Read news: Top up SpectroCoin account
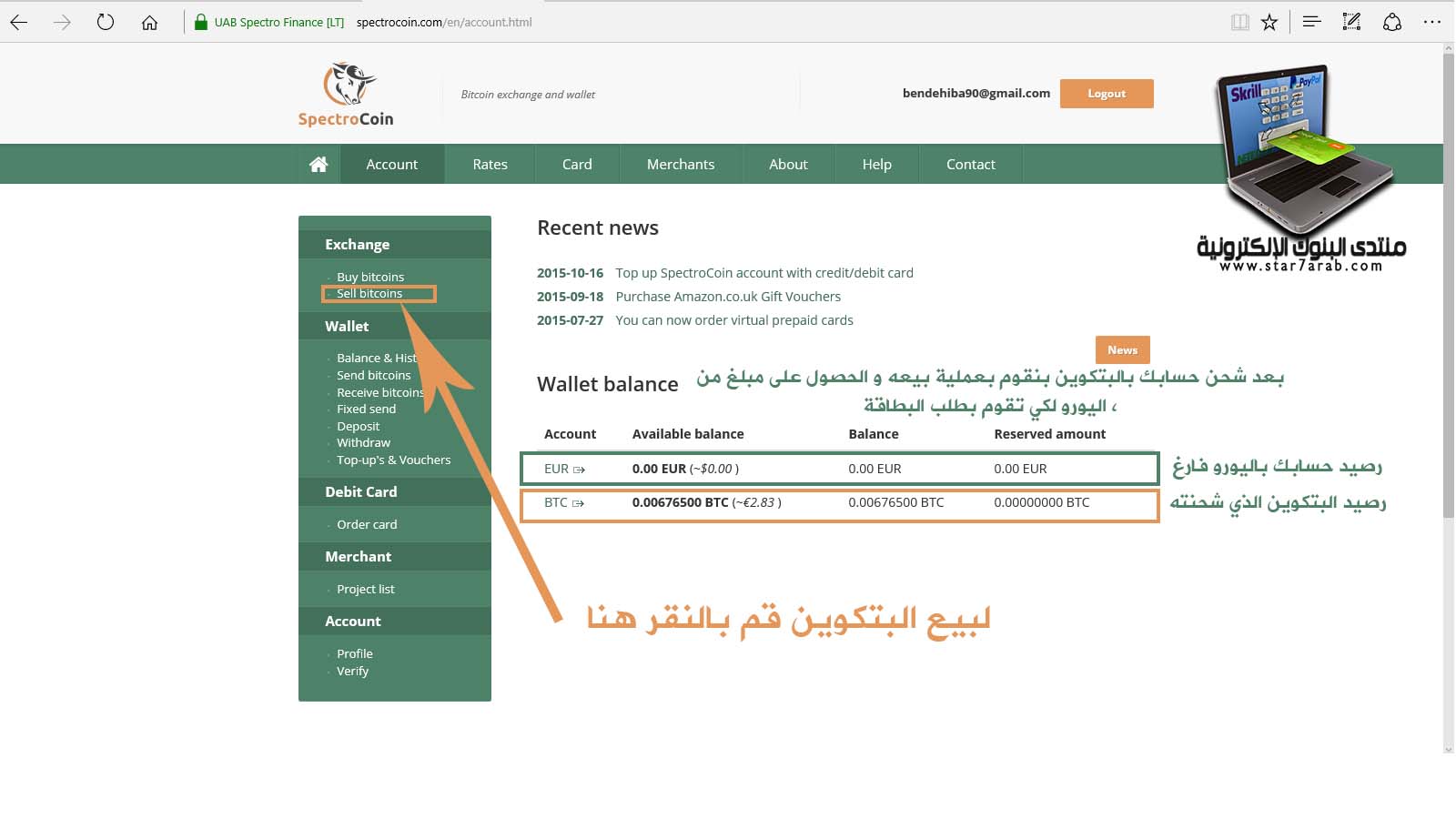 point(764,273)
